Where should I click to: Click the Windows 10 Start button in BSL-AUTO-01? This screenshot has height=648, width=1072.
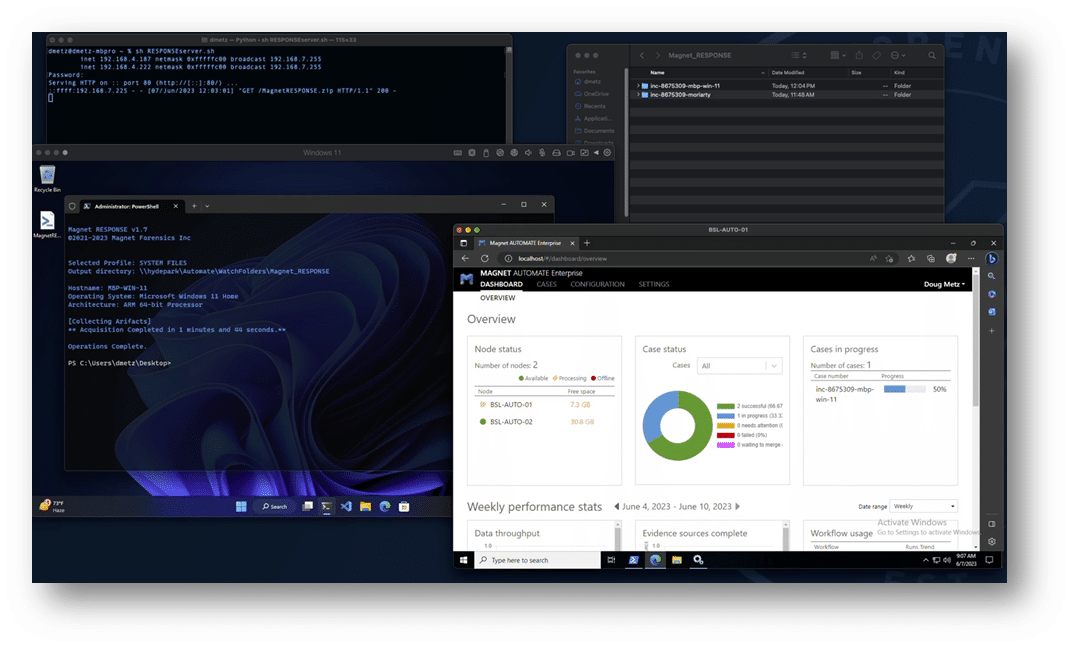[464, 560]
